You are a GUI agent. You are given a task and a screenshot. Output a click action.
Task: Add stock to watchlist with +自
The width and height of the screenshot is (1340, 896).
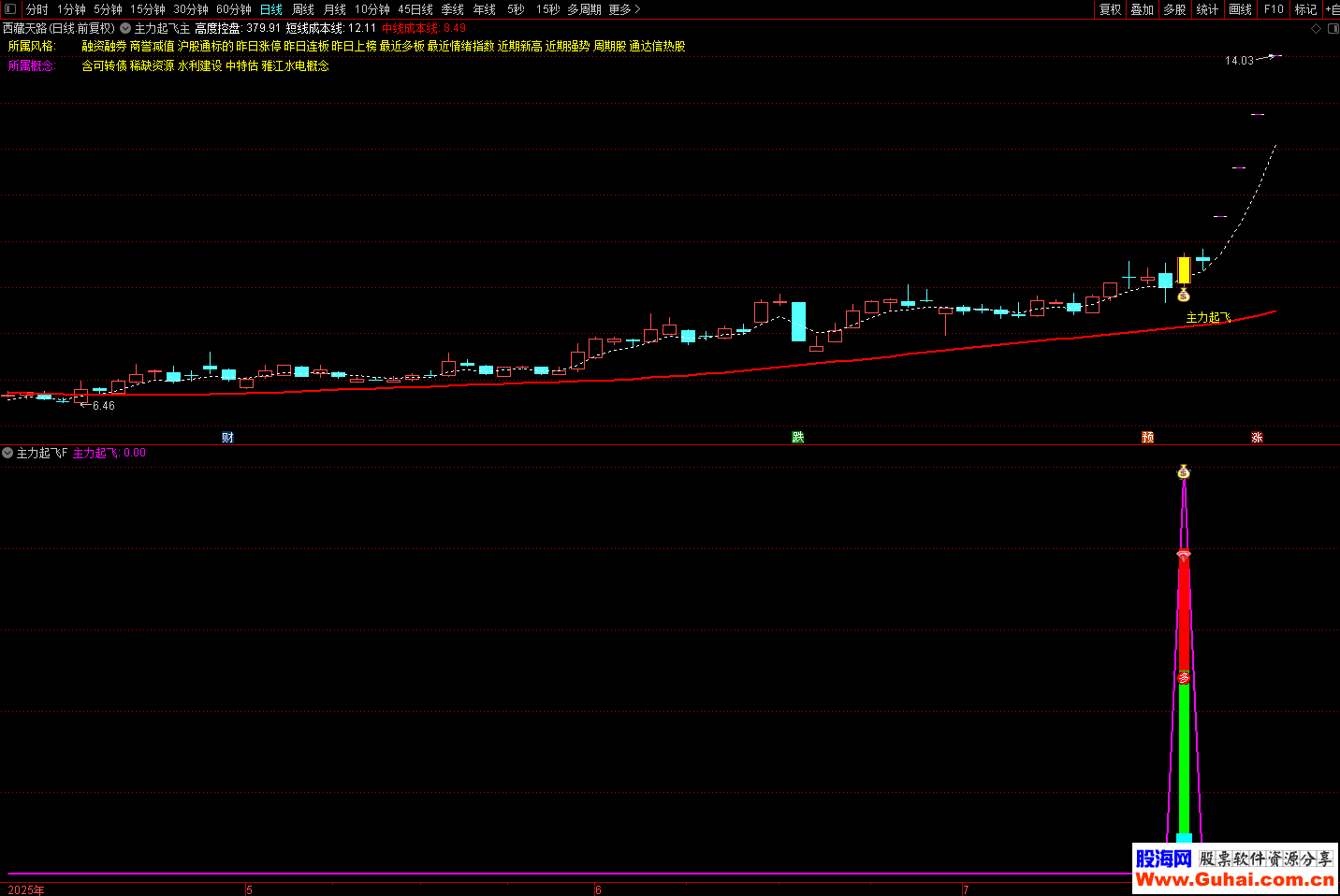[x=1333, y=9]
